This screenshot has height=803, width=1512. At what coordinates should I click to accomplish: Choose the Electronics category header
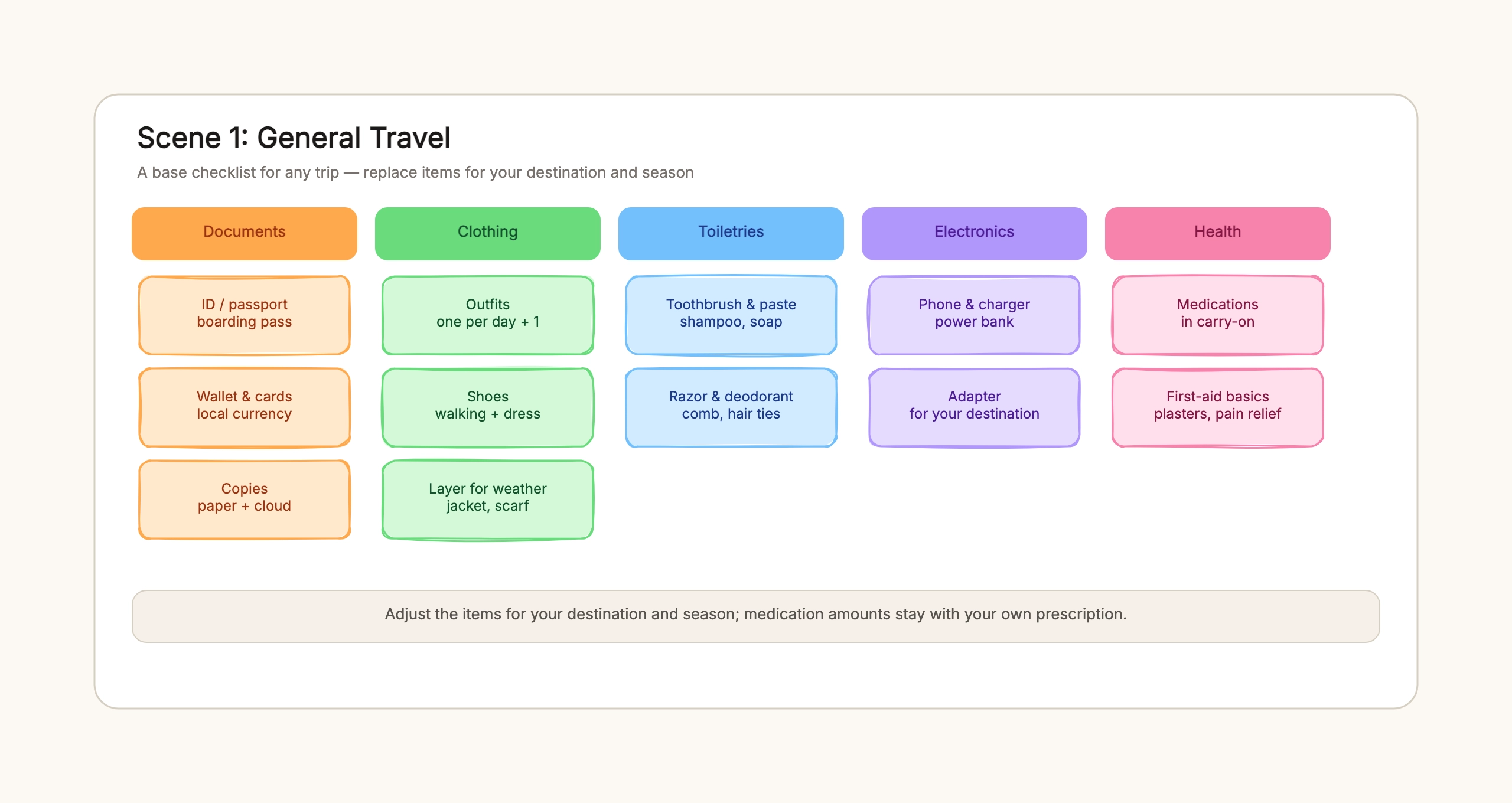pos(975,233)
